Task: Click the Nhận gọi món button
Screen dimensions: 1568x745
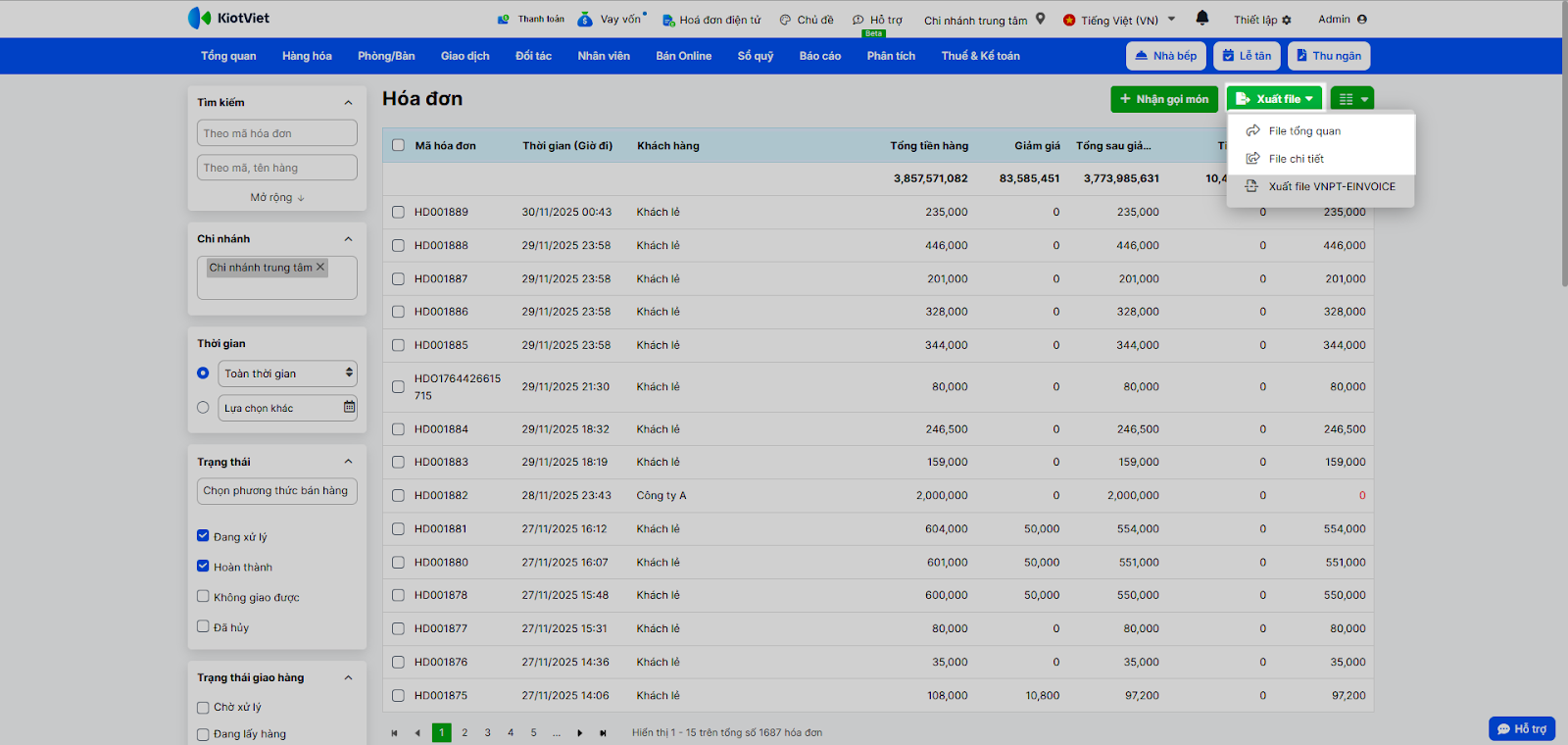Action: pyautogui.click(x=1163, y=99)
